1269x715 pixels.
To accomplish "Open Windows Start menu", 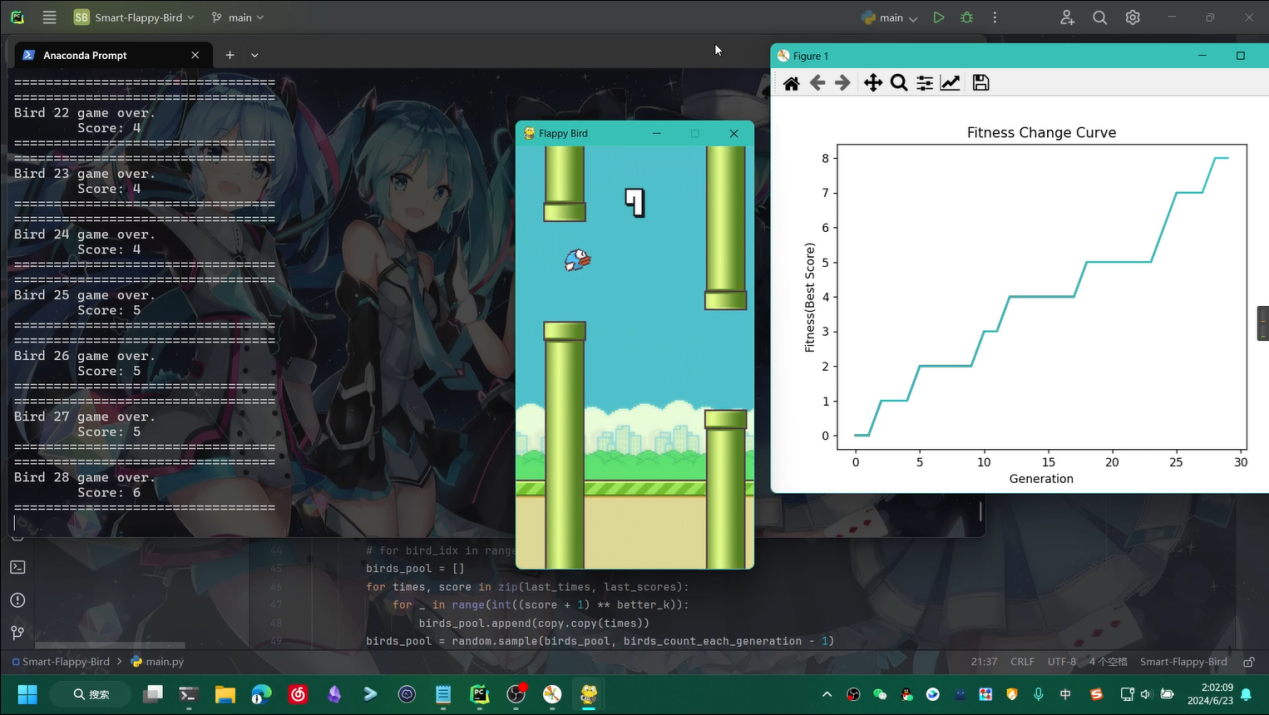I will click(x=27, y=694).
